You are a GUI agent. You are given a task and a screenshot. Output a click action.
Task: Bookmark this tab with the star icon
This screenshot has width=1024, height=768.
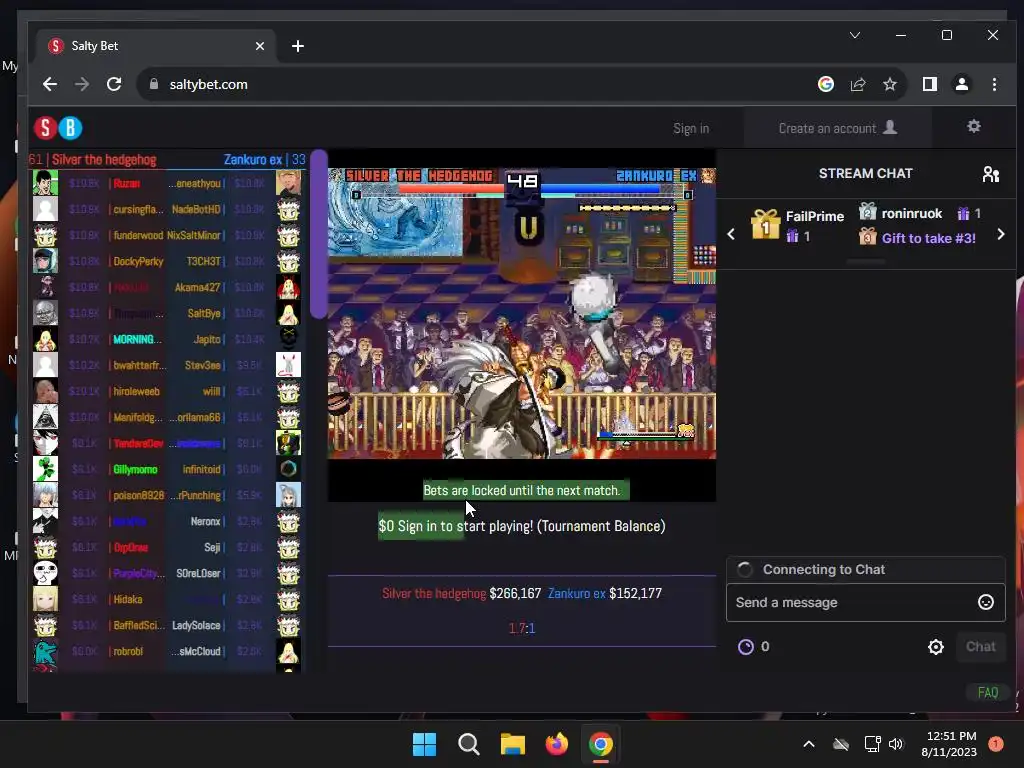pyautogui.click(x=889, y=84)
